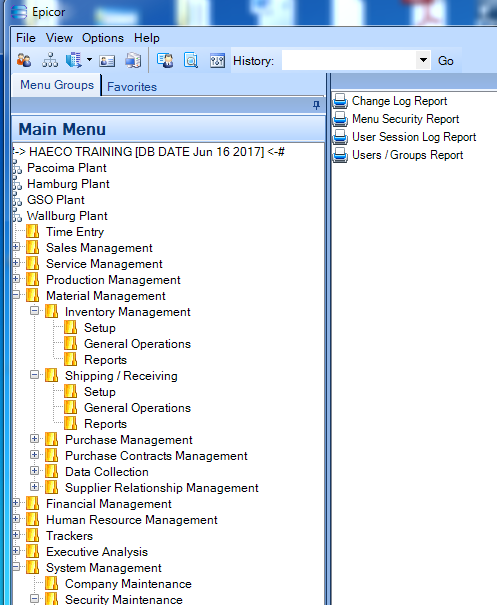Click the Go button
This screenshot has width=497, height=605.
(x=446, y=61)
